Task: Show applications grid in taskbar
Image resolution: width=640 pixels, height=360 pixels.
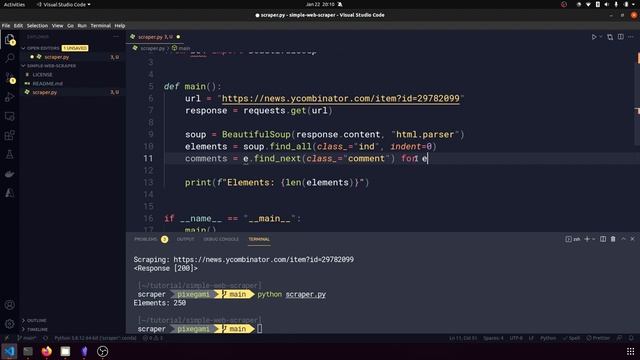Action: pyautogui.click(x=631, y=351)
